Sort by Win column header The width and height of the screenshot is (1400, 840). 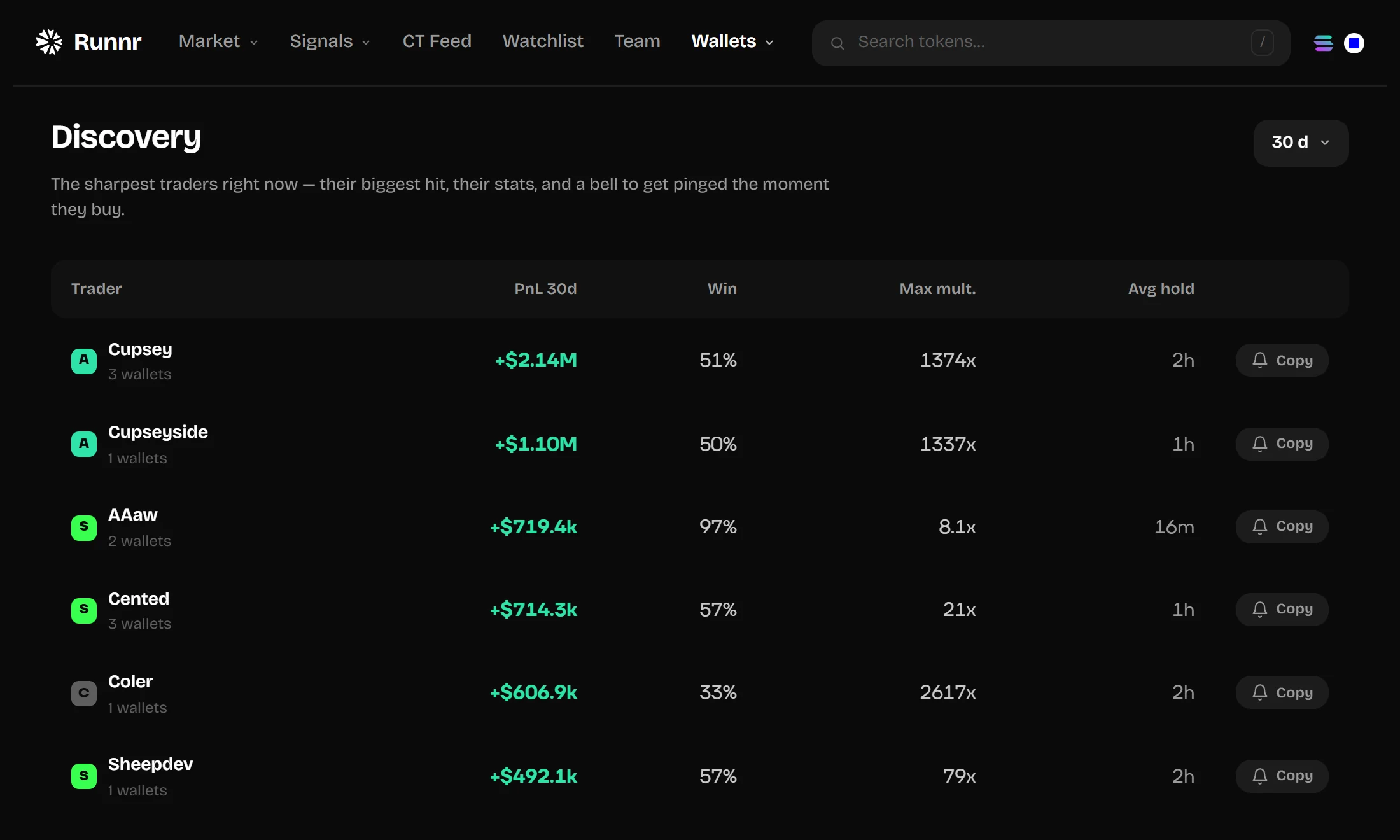pyautogui.click(x=722, y=289)
